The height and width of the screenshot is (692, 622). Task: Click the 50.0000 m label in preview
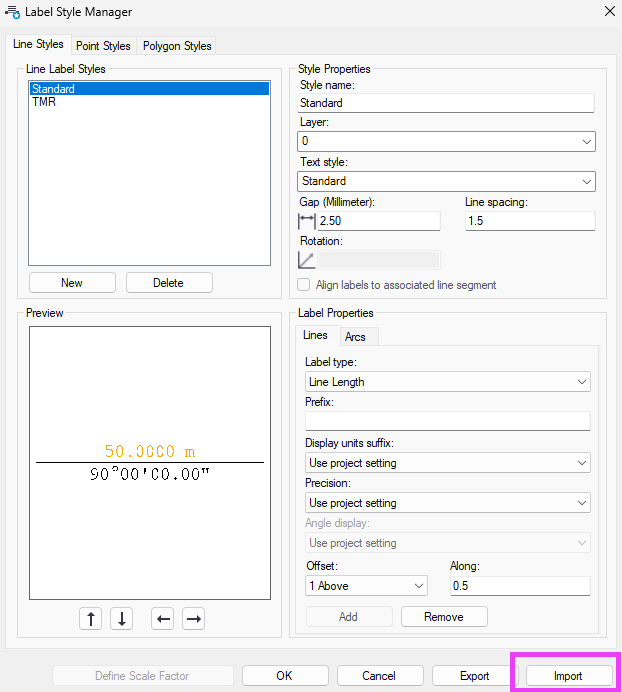tap(150, 451)
